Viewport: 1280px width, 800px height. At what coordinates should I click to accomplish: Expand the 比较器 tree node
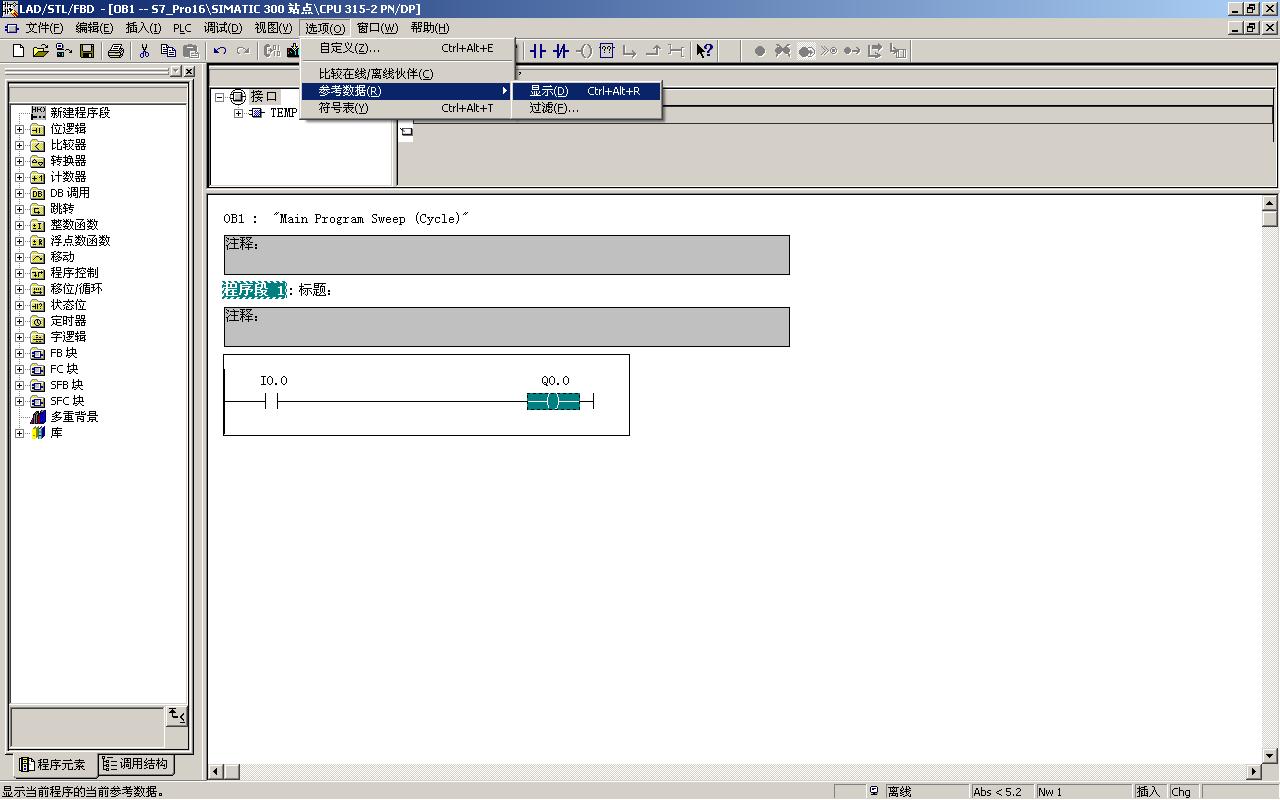pos(19,145)
